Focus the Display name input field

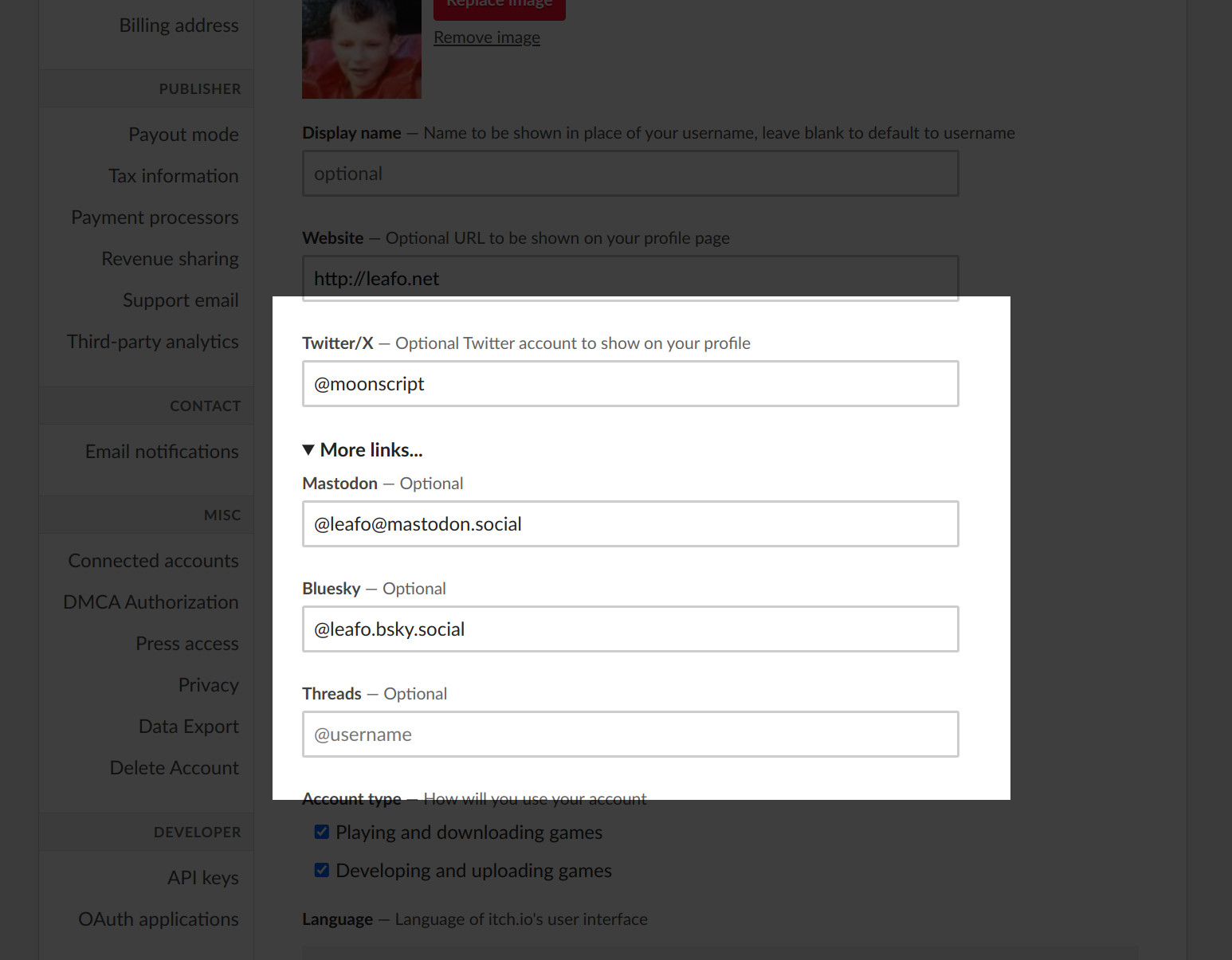pos(630,174)
